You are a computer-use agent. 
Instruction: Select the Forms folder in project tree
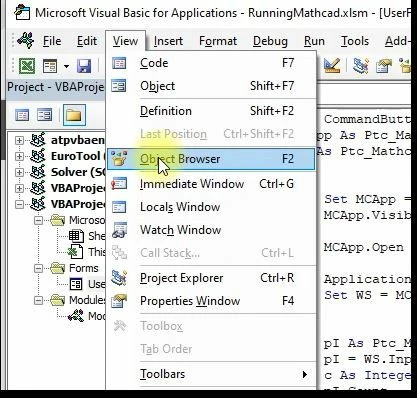tap(84, 268)
